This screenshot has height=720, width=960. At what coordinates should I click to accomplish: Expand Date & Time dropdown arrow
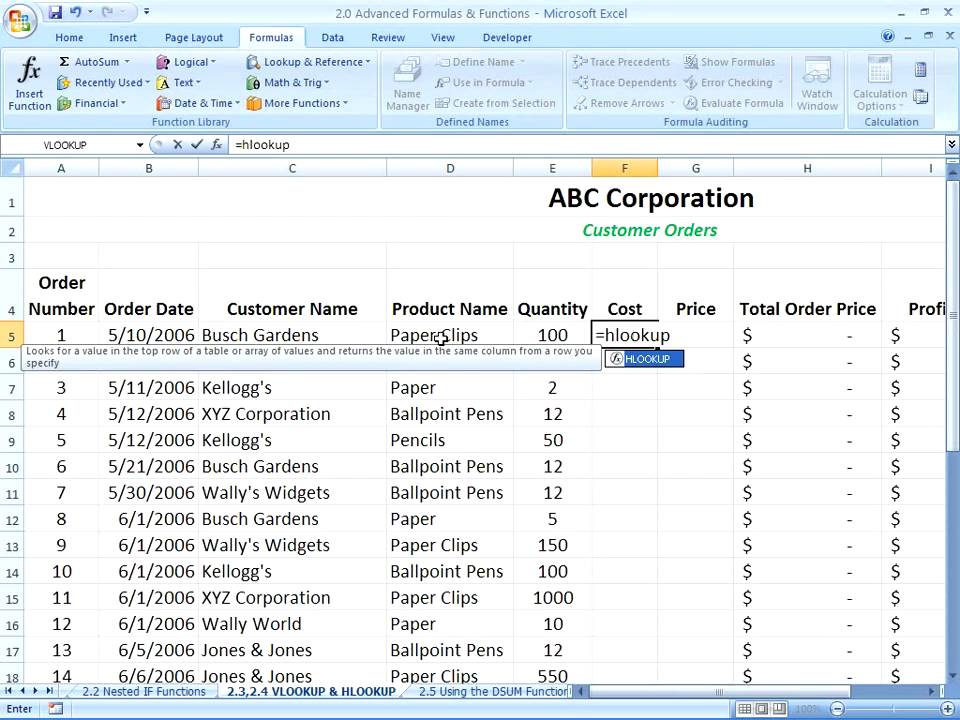[x=238, y=103]
